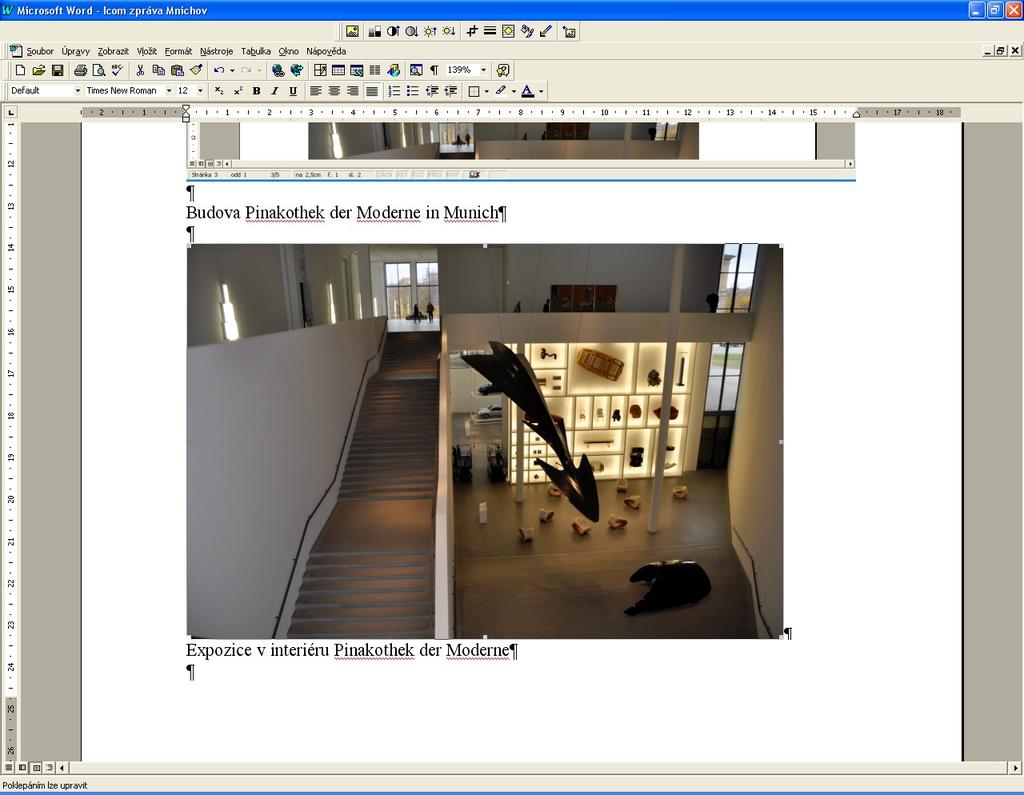Open the Nápověda menu
This screenshot has height=795, width=1024.
[326, 51]
